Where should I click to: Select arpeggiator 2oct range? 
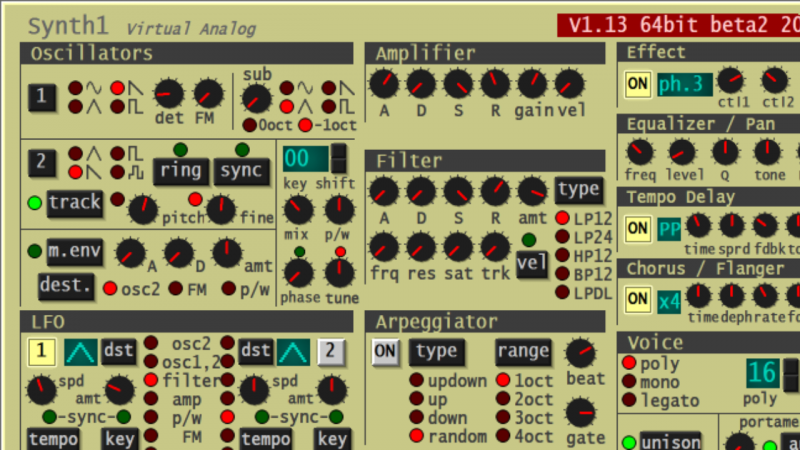(x=503, y=398)
